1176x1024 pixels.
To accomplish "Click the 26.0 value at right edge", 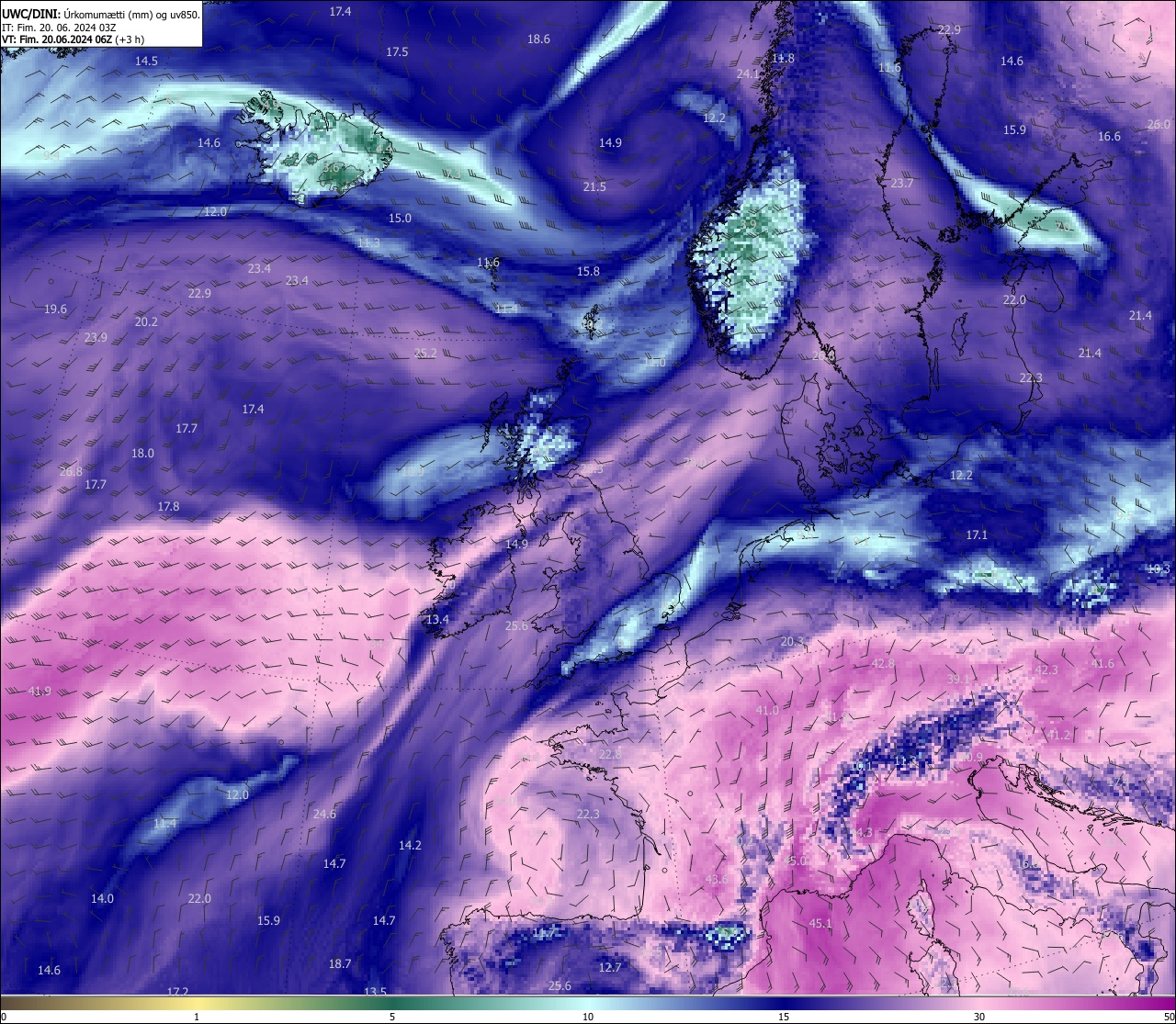I will pyautogui.click(x=1159, y=125).
